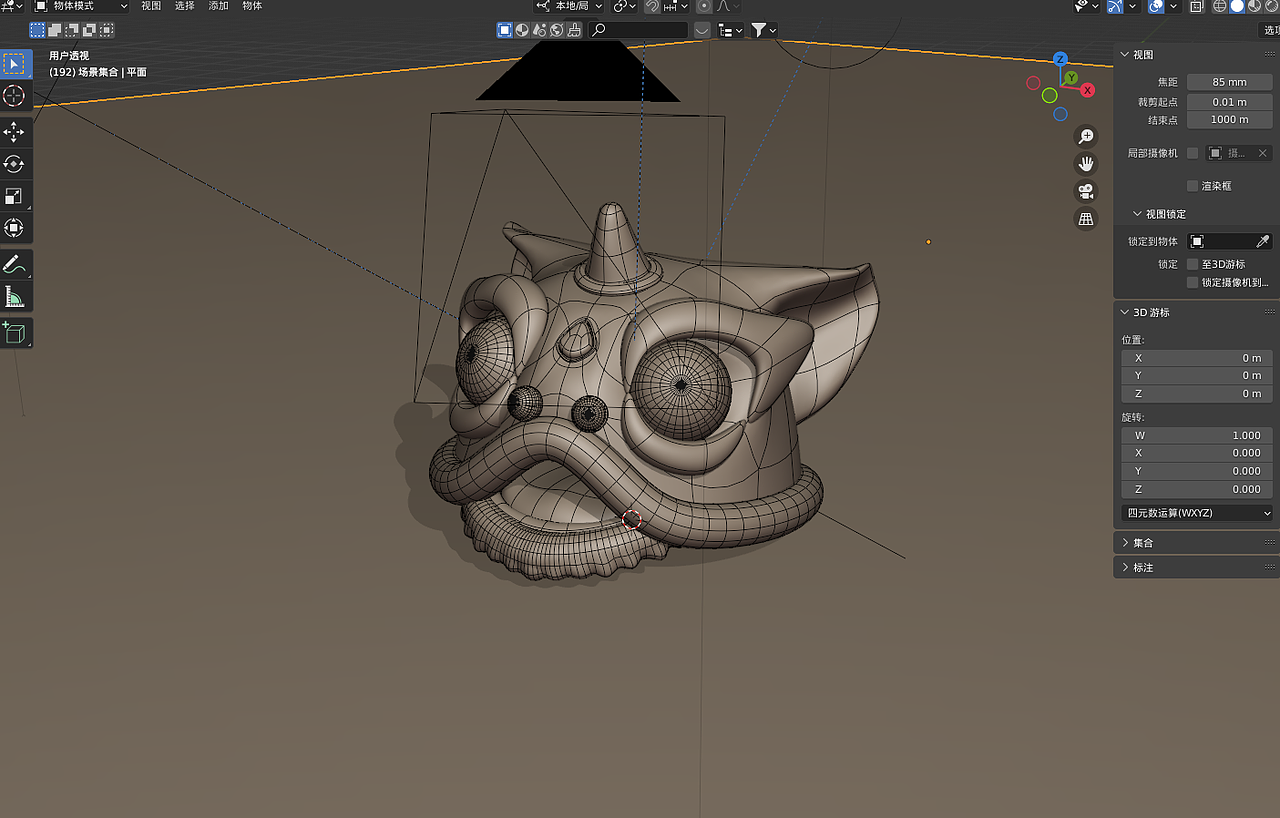Collapse the 3D 游标 panel
The image size is (1280, 818).
coord(1125,312)
